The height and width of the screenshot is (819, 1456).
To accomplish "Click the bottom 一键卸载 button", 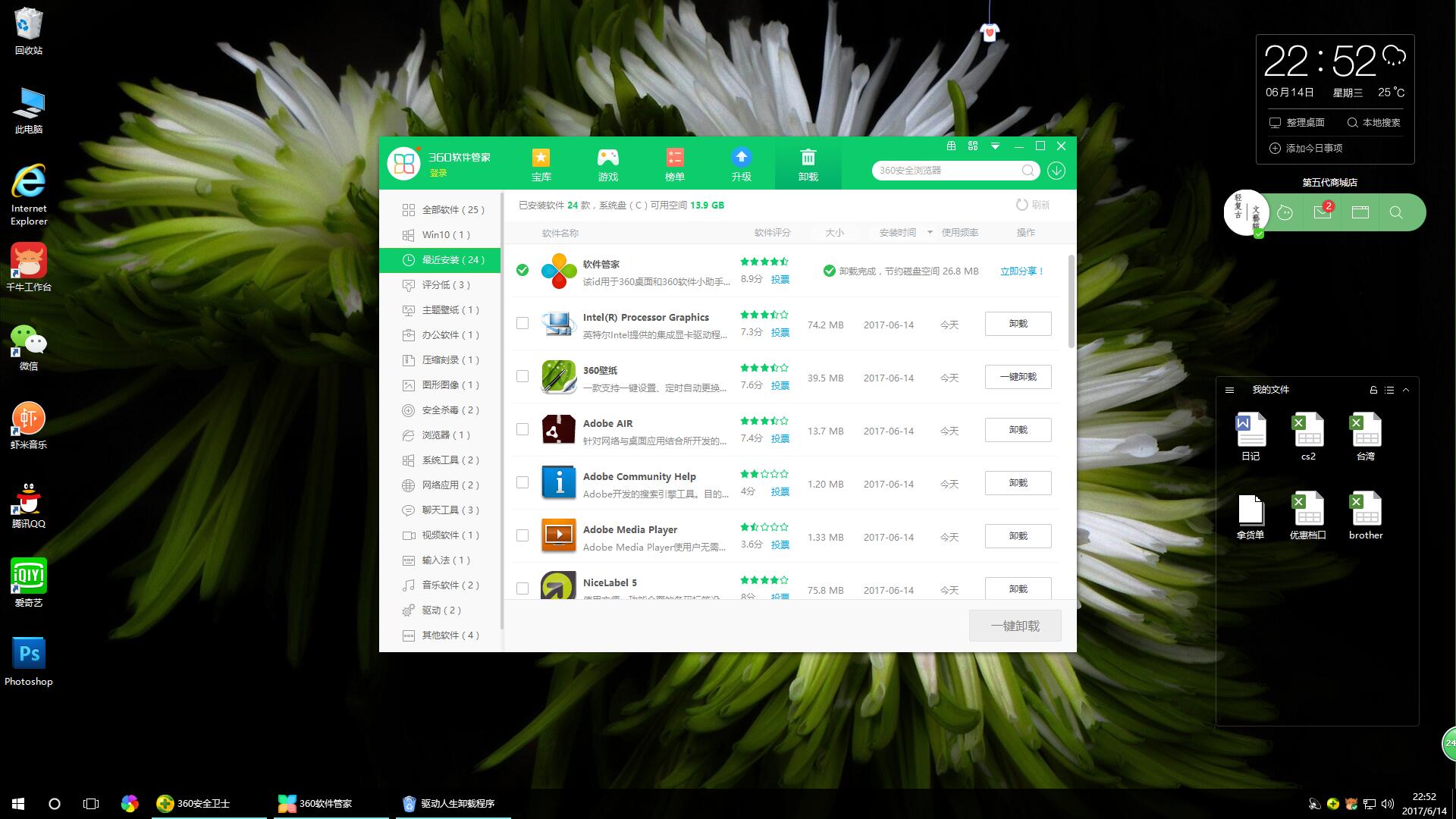I will tap(1015, 626).
